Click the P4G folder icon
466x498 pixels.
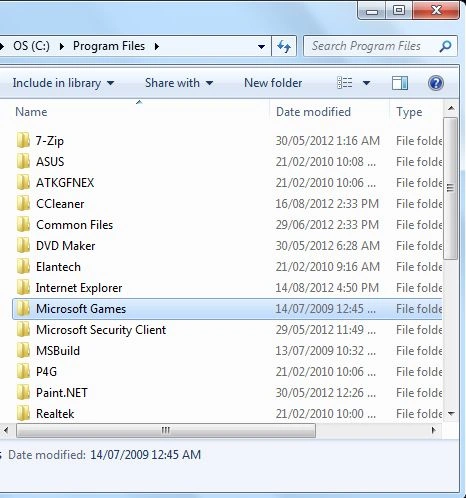point(23,371)
